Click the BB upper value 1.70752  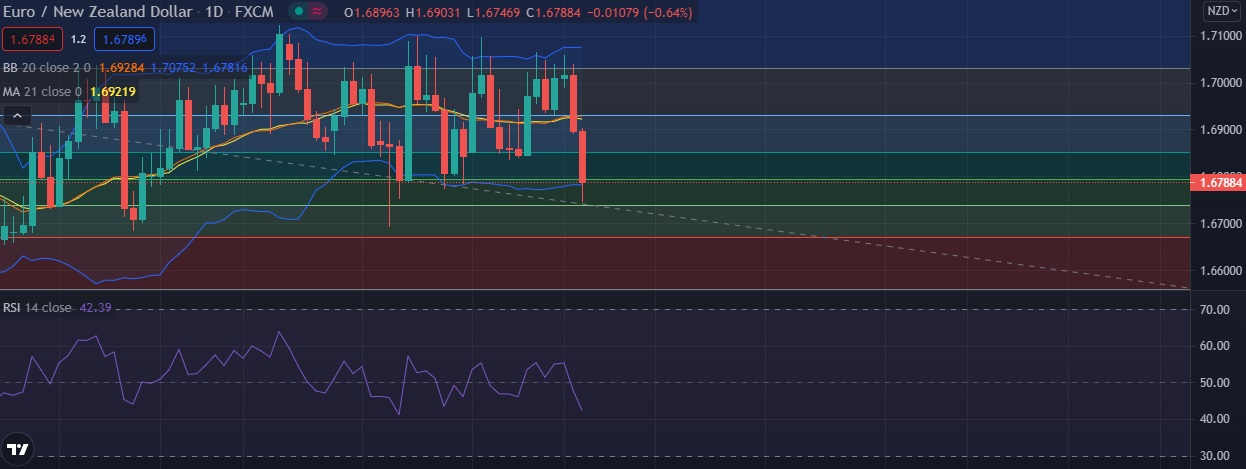pyautogui.click(x=173, y=68)
